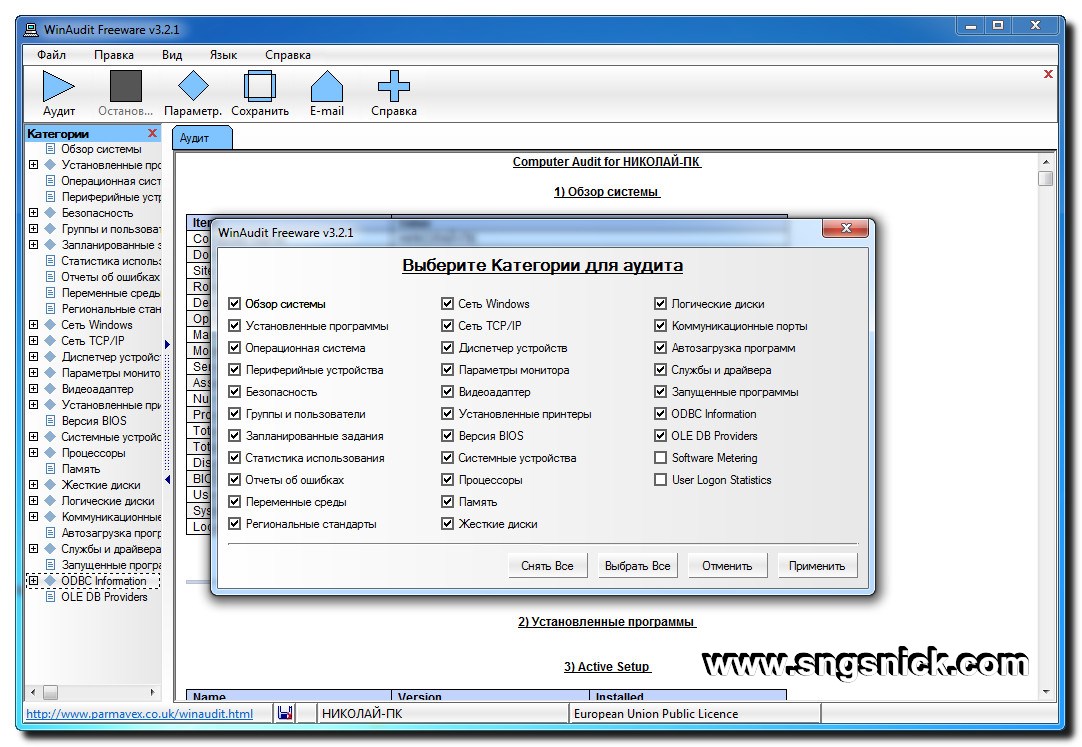Click the page icon beside Память in tree

coord(50,468)
